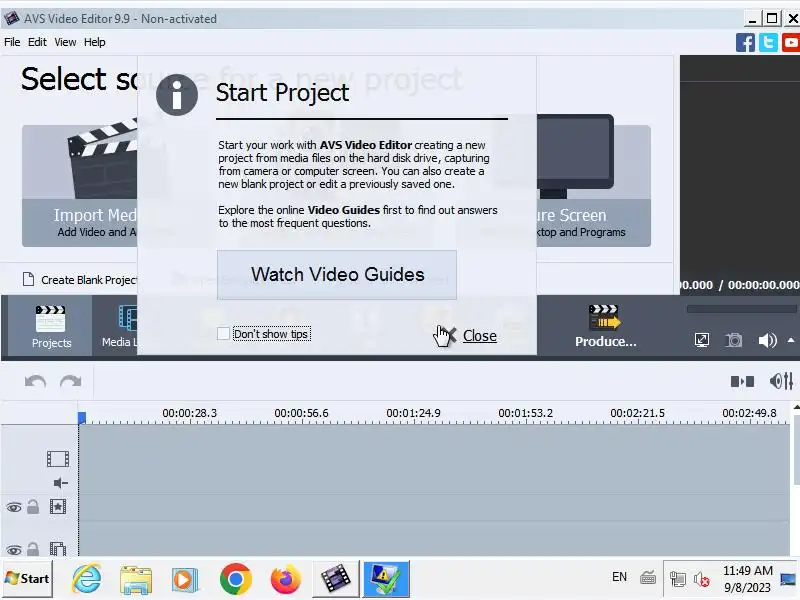Image resolution: width=800 pixels, height=600 pixels.
Task: Open the View menu
Action: 65,42
